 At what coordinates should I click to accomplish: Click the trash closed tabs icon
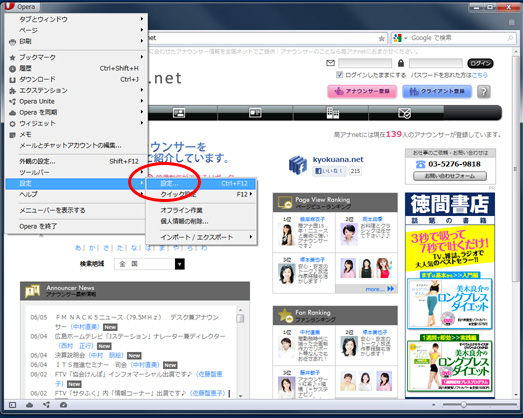[x=511, y=22]
